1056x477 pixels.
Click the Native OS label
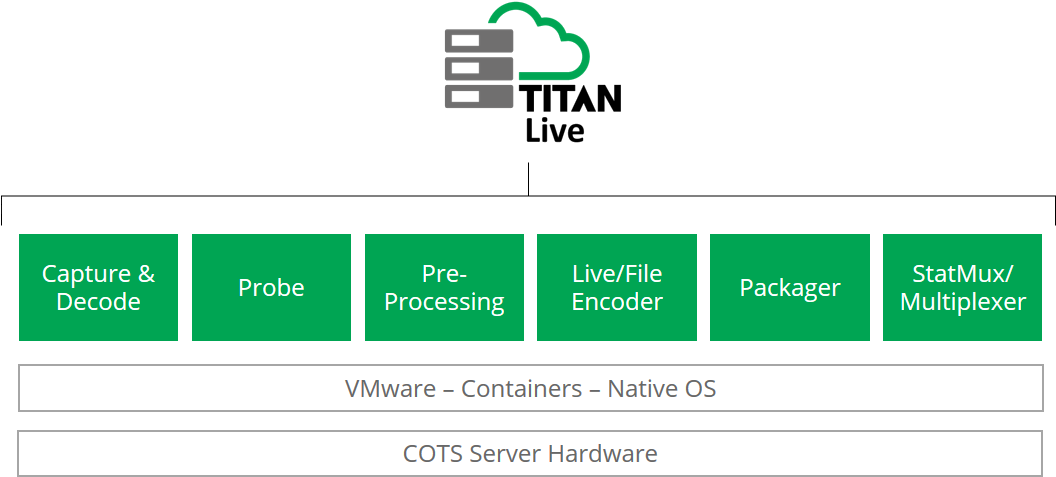661,389
